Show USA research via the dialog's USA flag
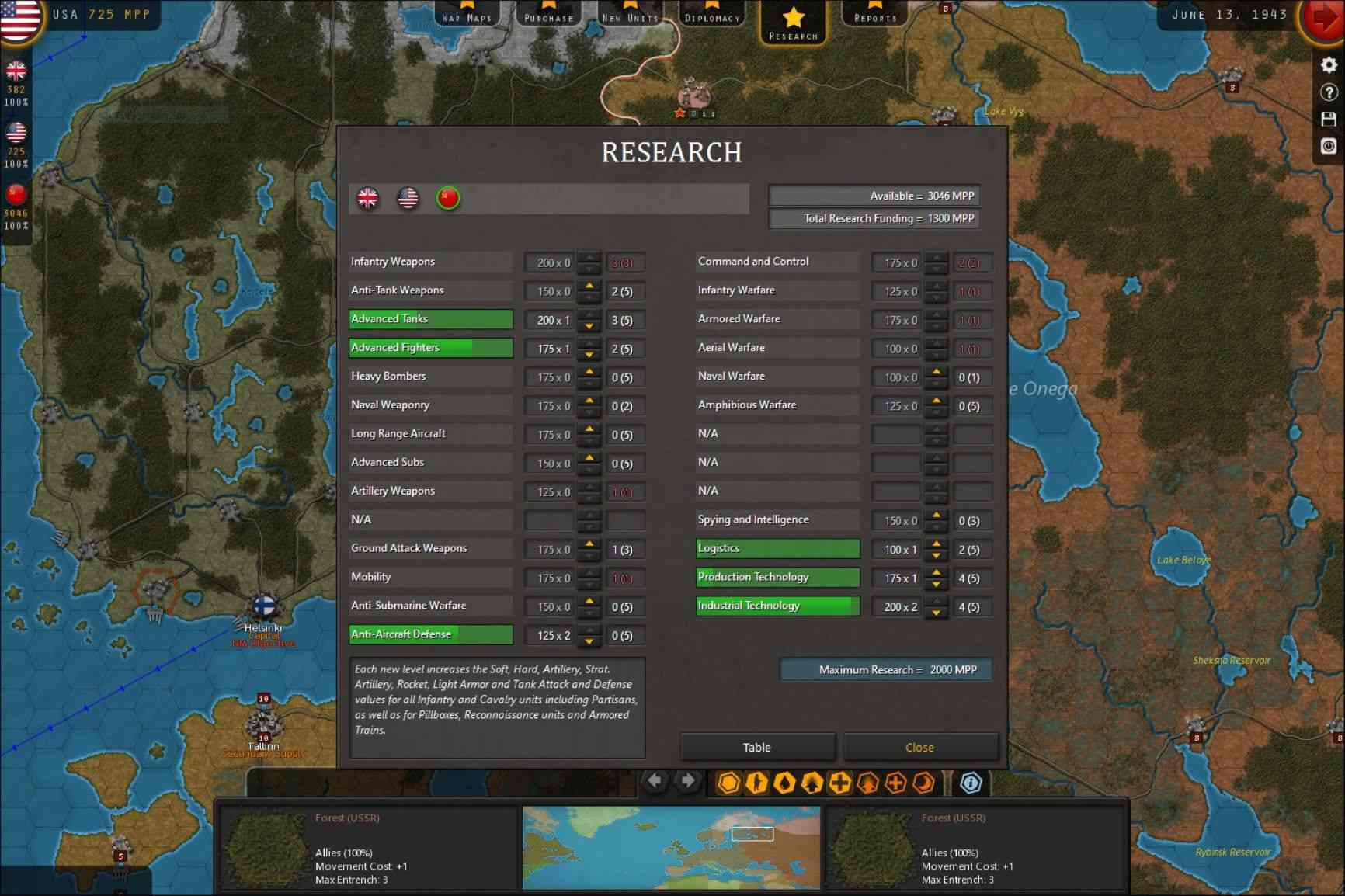1345x896 pixels. [408, 198]
